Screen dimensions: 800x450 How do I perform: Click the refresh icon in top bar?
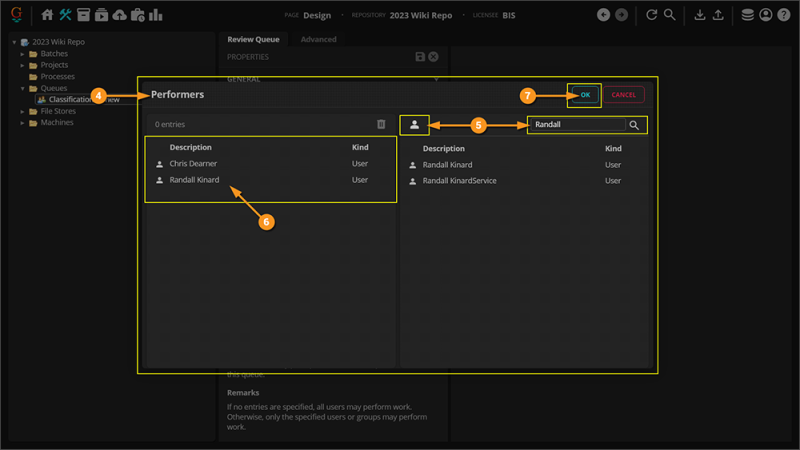coord(651,15)
